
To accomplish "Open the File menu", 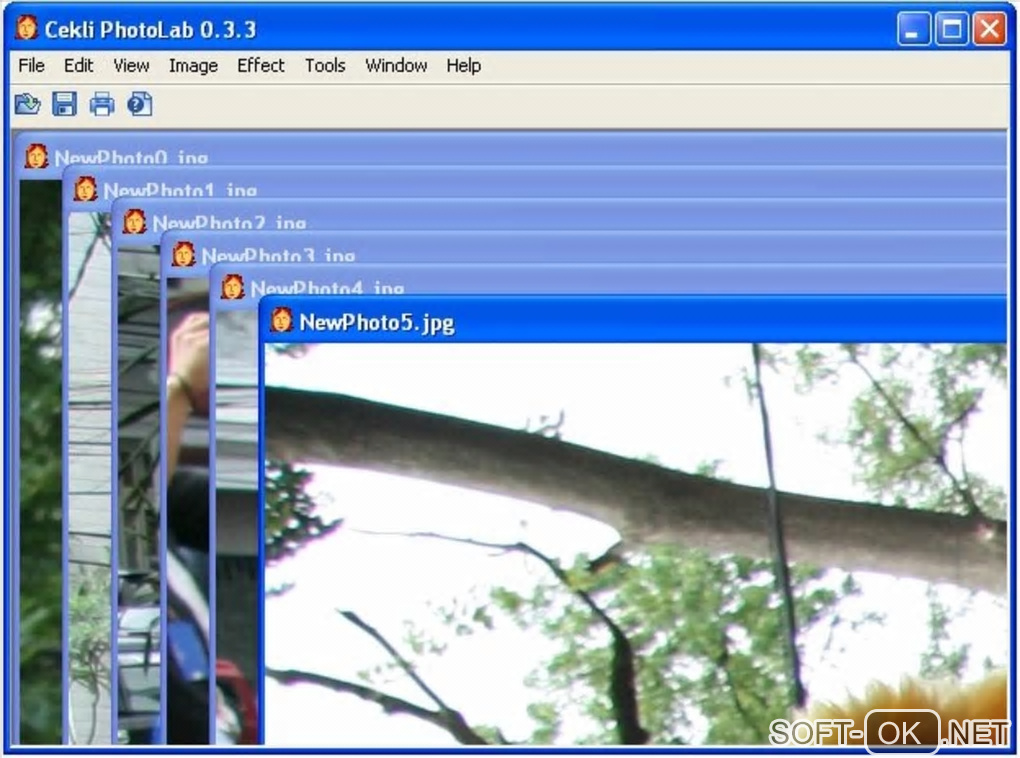I will (x=31, y=66).
